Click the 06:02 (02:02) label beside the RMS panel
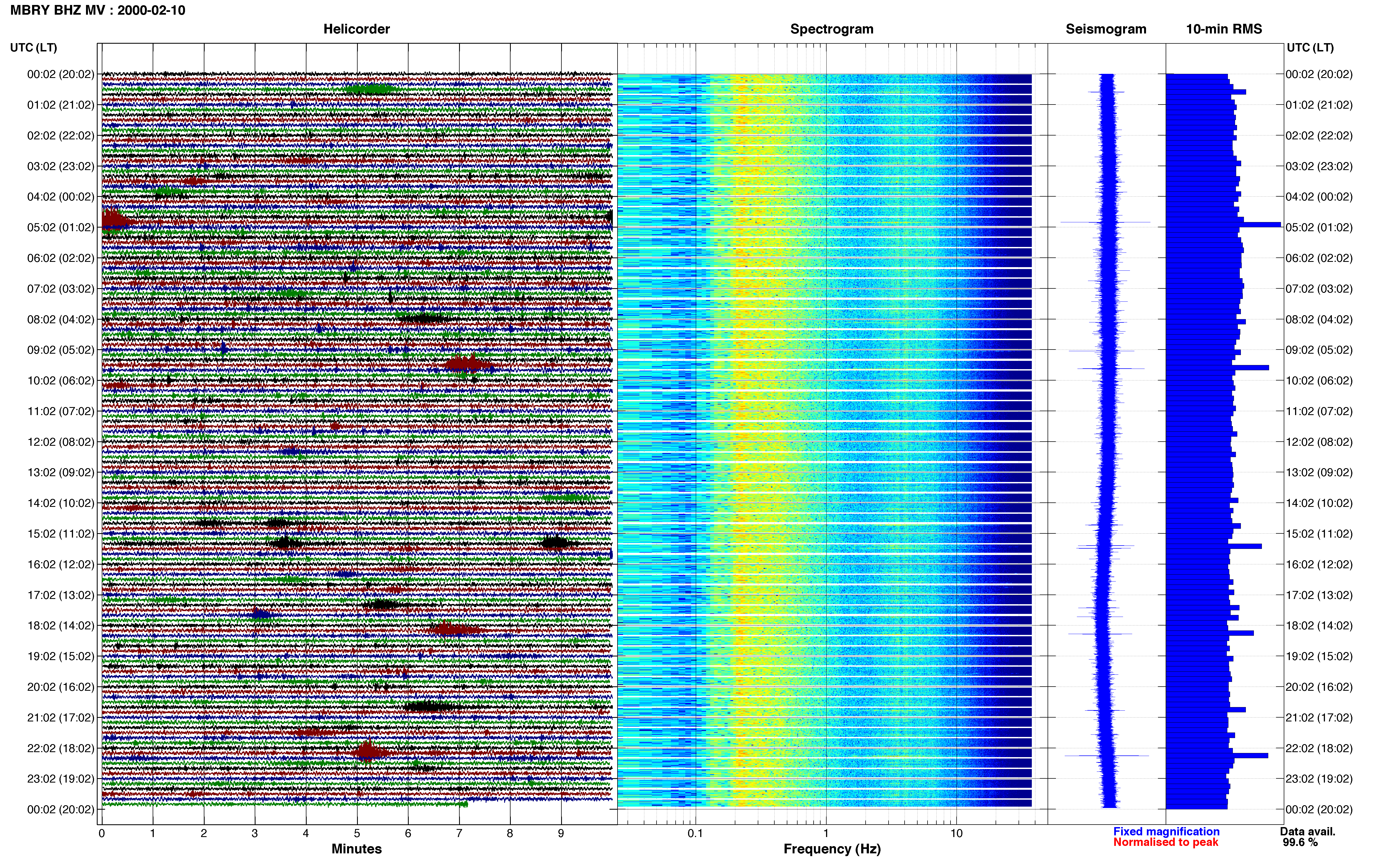Image resolution: width=1388 pixels, height=868 pixels. [x=1319, y=258]
